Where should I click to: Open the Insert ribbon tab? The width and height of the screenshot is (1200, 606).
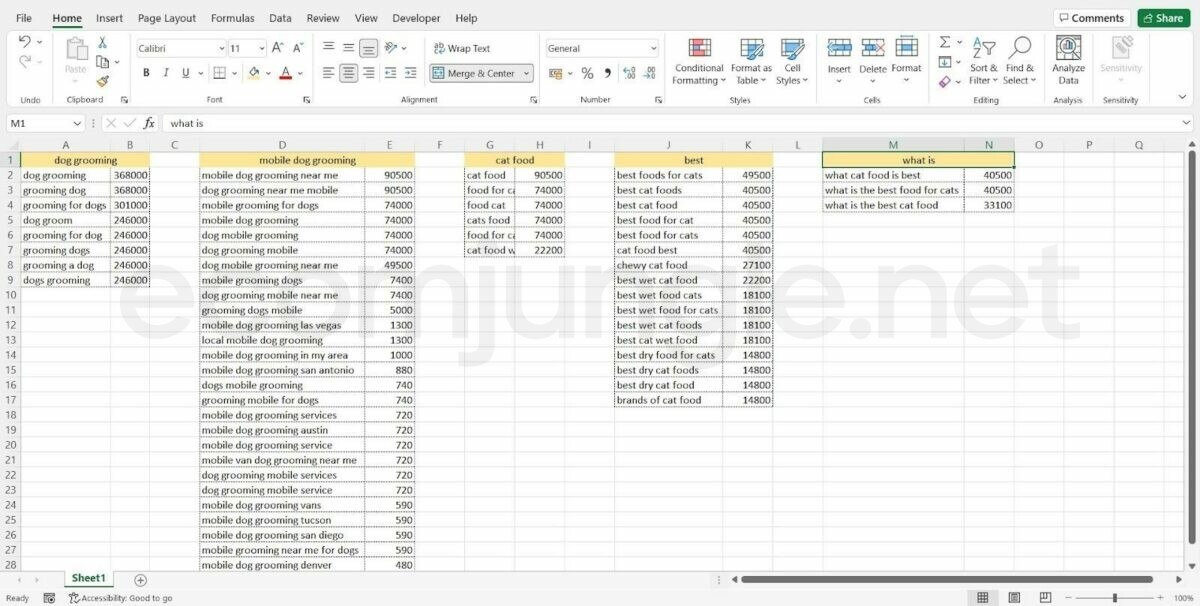pyautogui.click(x=110, y=18)
